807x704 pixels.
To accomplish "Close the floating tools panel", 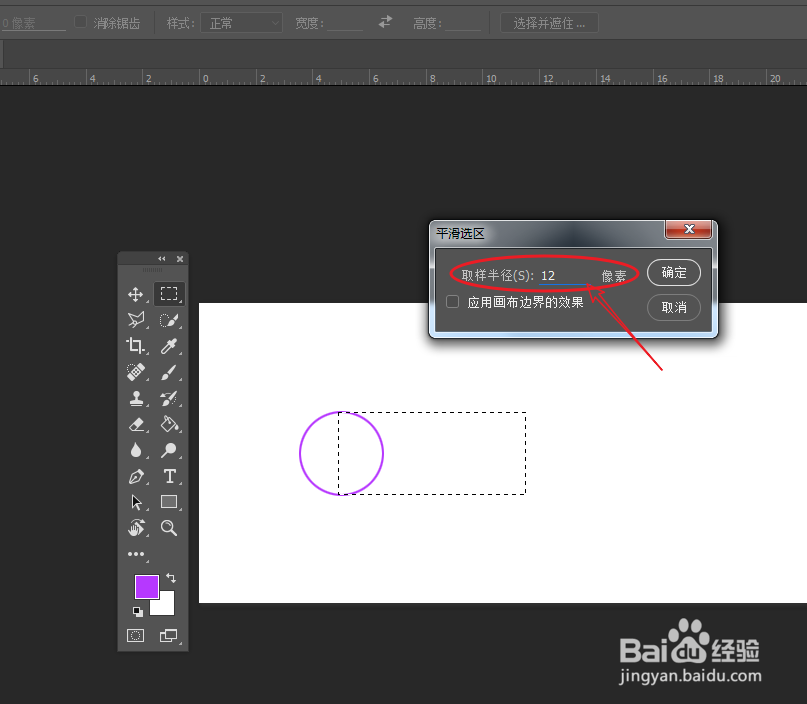I will coord(180,259).
